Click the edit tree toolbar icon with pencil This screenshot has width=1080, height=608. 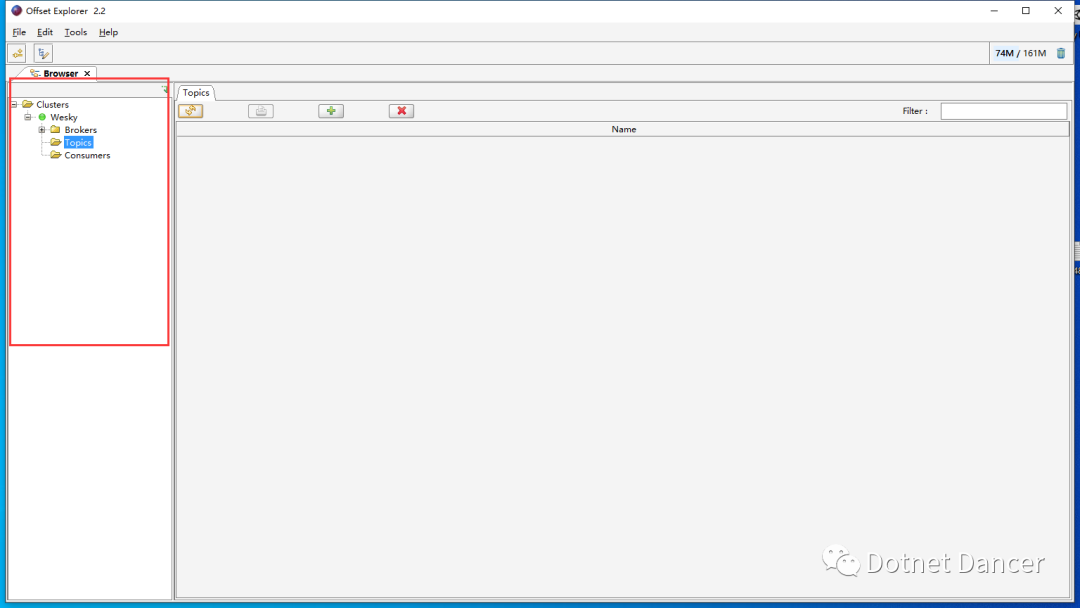pos(43,53)
